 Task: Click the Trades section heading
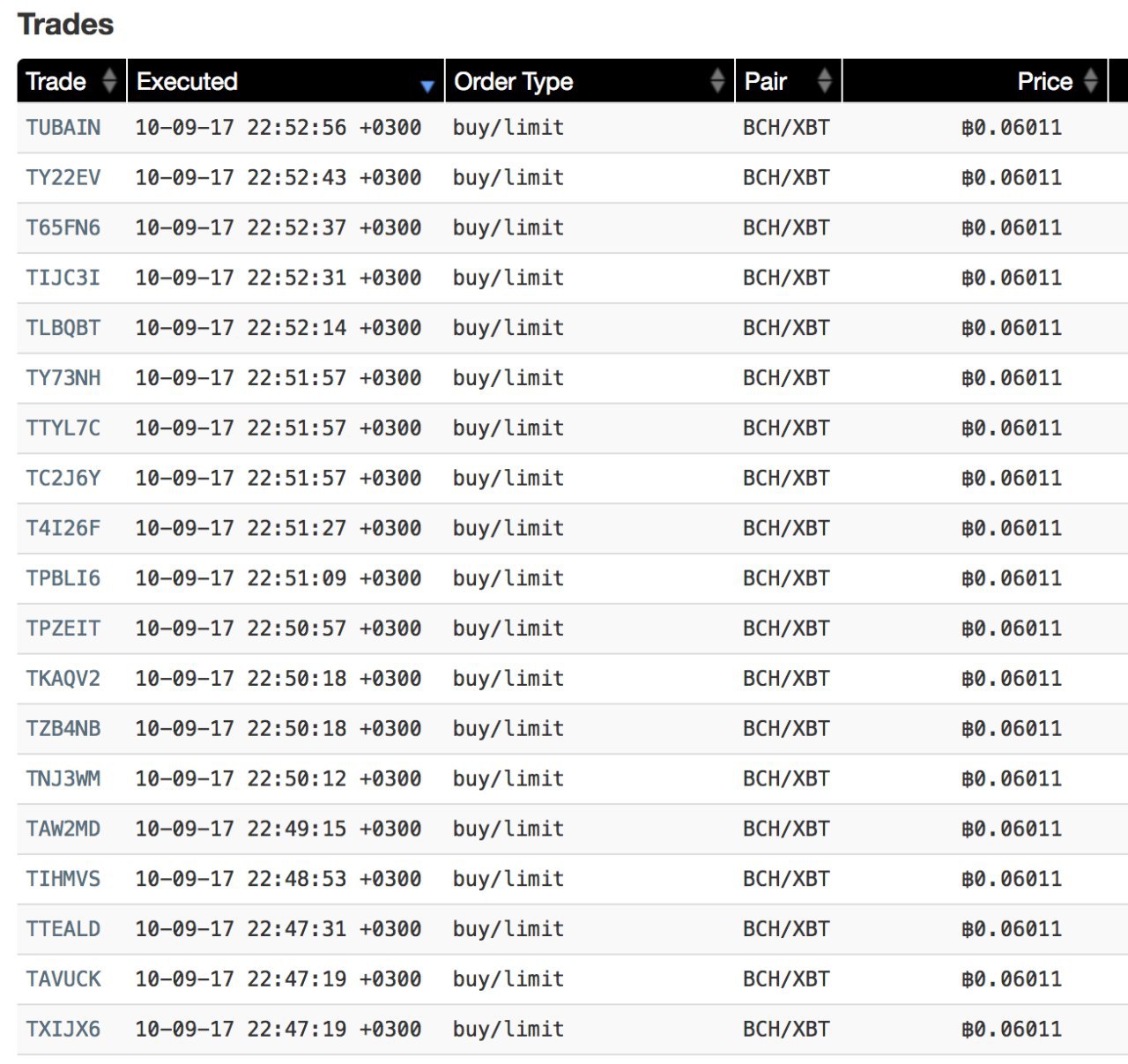pos(66,24)
